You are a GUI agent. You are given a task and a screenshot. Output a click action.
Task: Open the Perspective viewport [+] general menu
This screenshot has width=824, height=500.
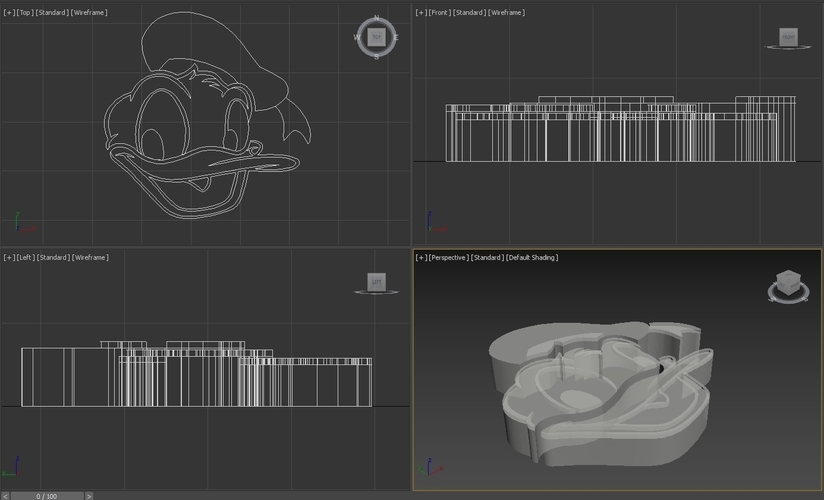pyautogui.click(x=421, y=258)
